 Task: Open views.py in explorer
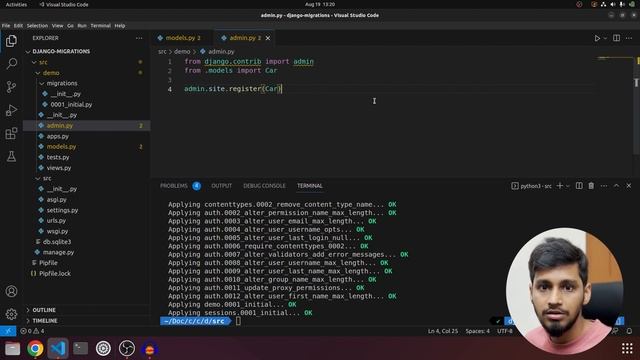click(x=58, y=168)
